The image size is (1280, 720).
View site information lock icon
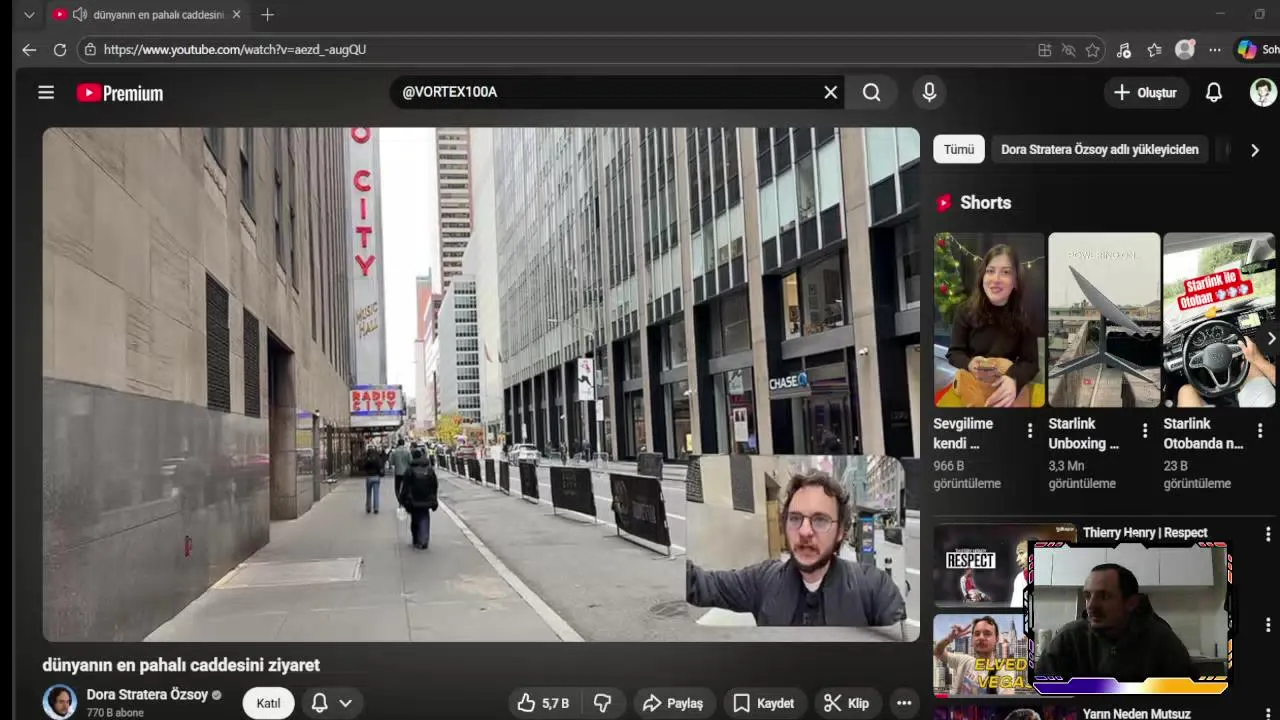point(90,49)
